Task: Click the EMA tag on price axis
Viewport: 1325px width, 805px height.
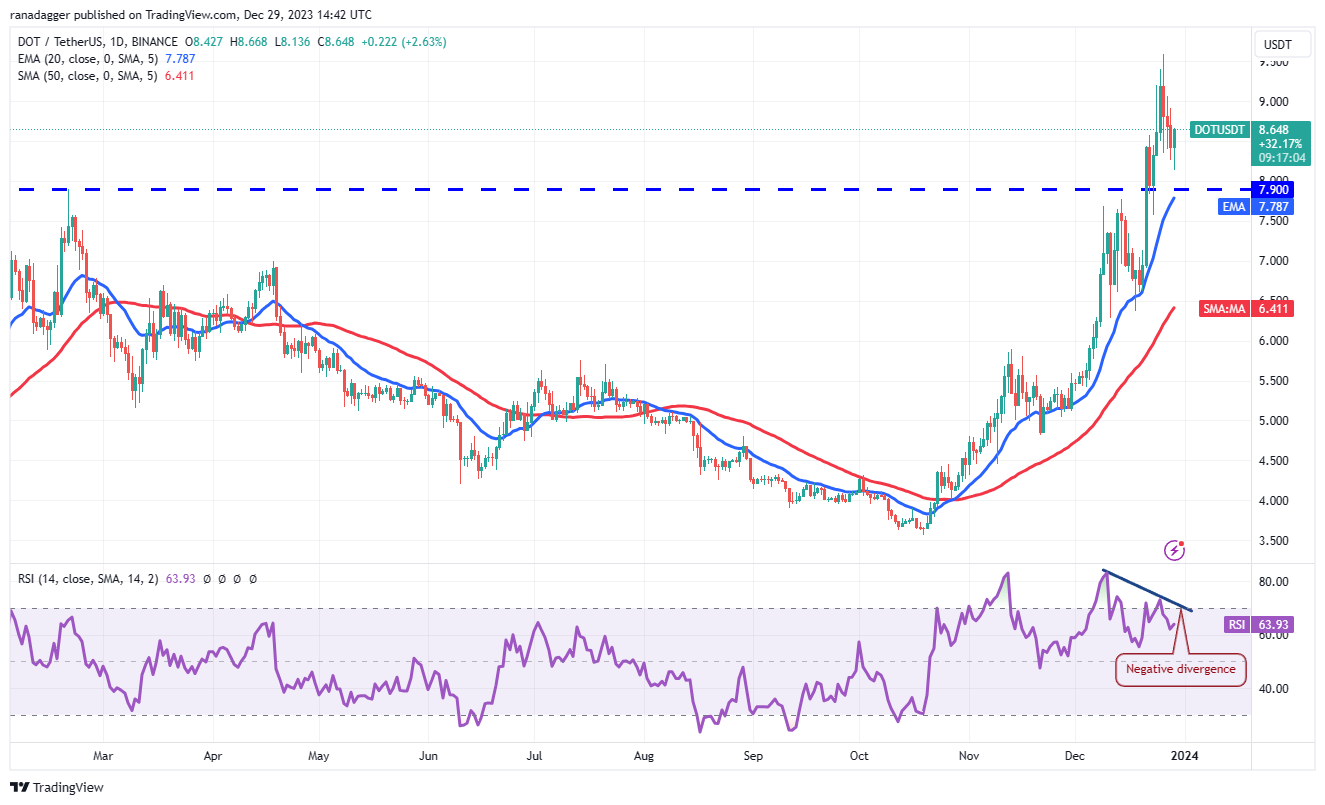Action: [1235, 207]
